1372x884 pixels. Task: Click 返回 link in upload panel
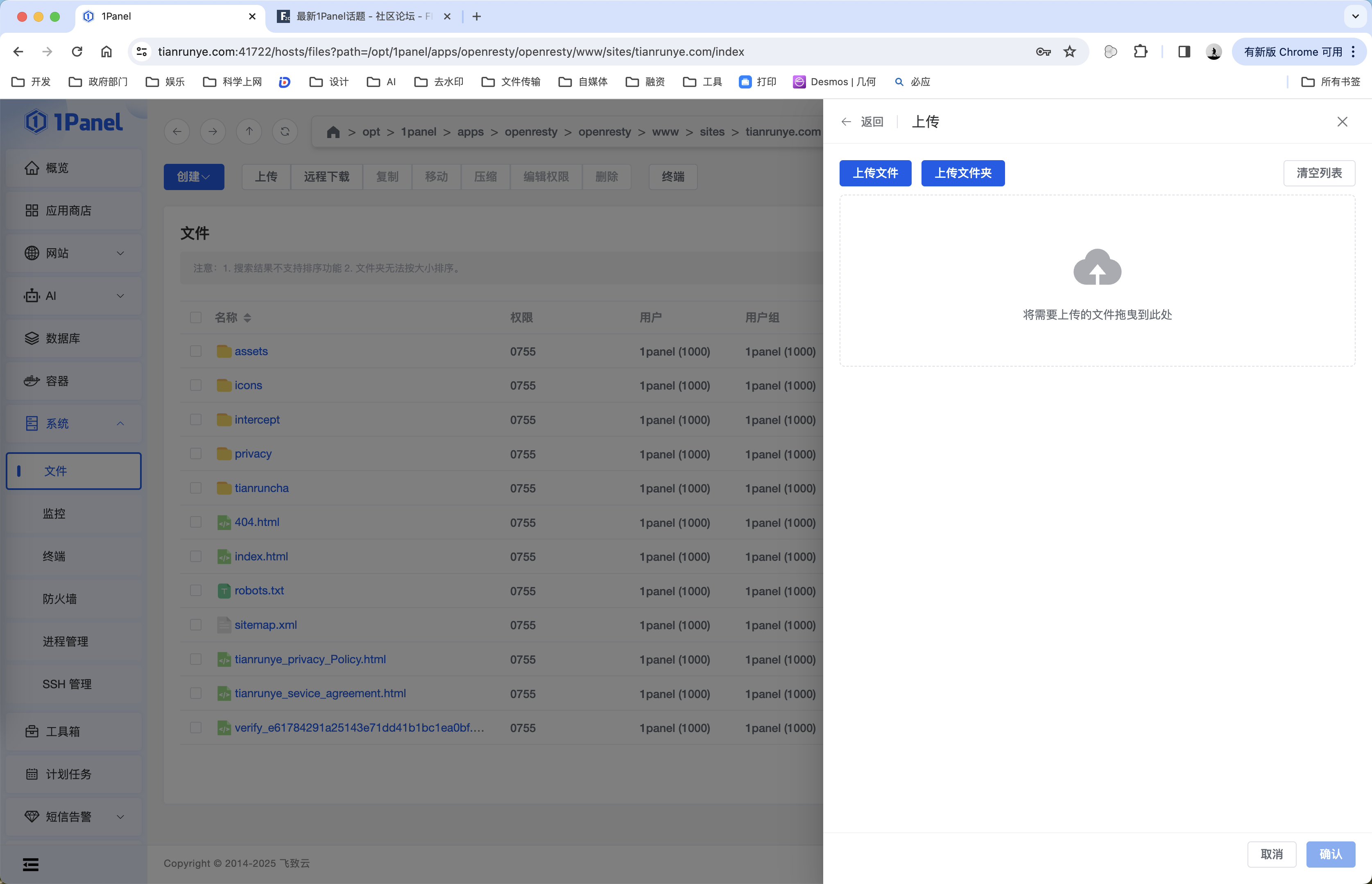coord(872,122)
